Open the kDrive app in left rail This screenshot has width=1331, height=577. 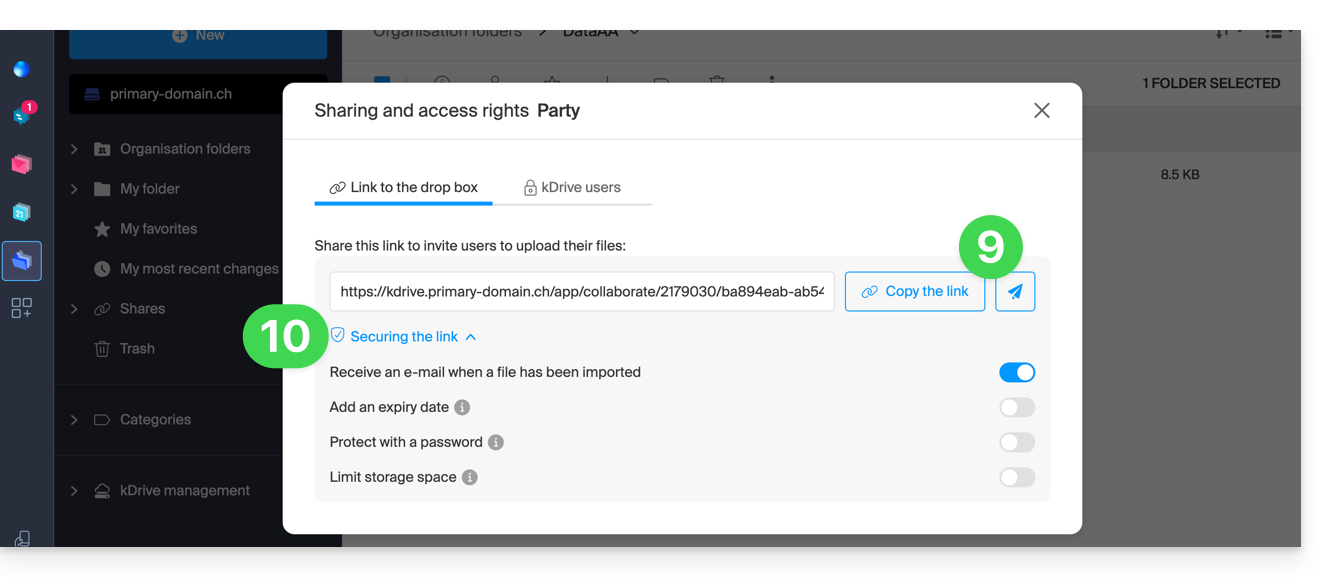tap(21, 261)
